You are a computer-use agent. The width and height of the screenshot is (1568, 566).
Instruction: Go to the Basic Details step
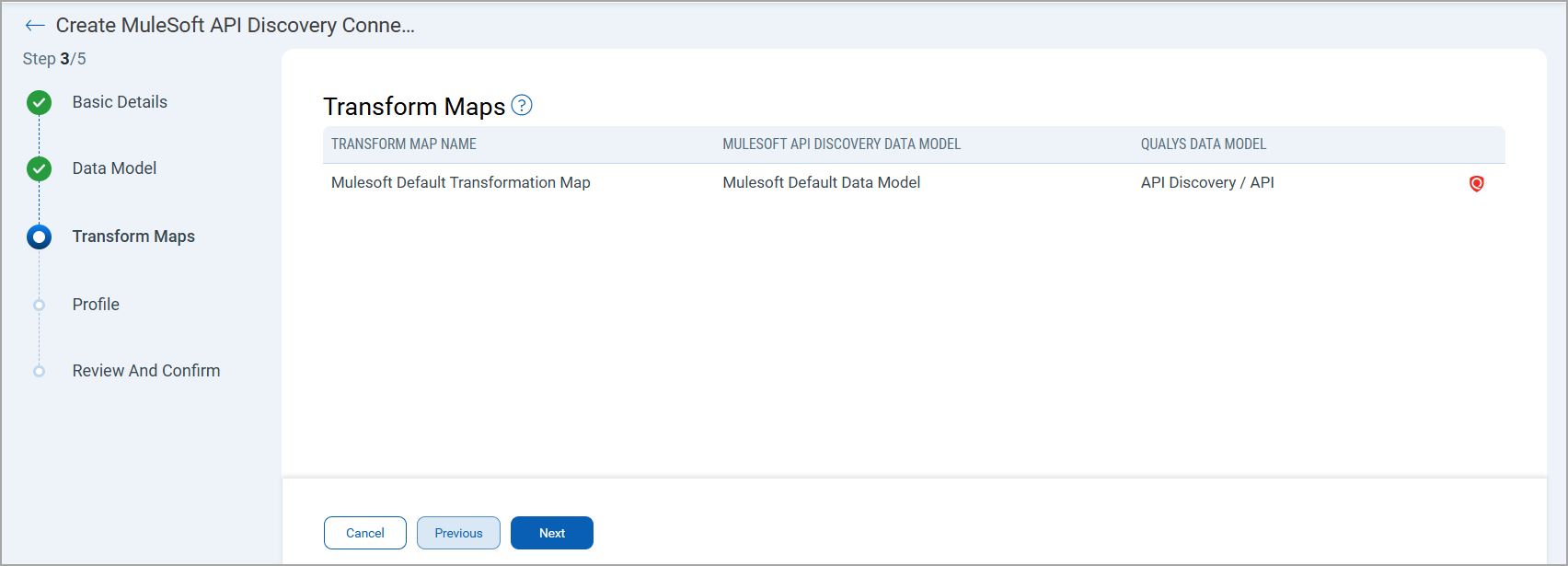(x=120, y=102)
